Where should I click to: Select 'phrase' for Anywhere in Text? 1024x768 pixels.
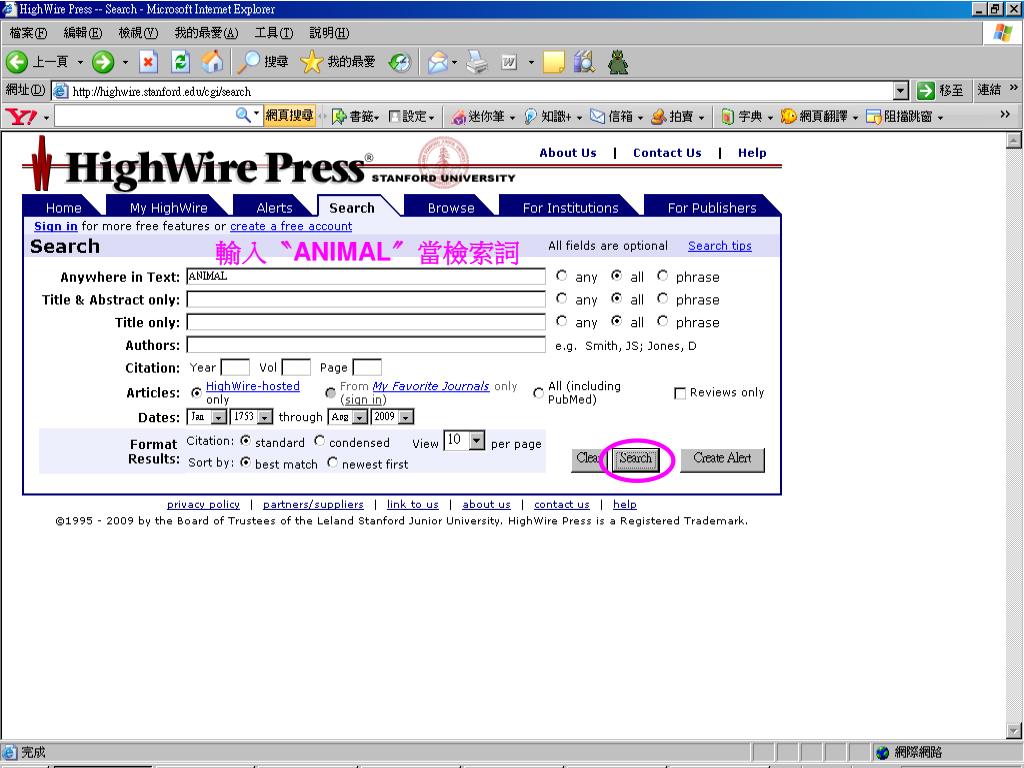[x=662, y=276]
